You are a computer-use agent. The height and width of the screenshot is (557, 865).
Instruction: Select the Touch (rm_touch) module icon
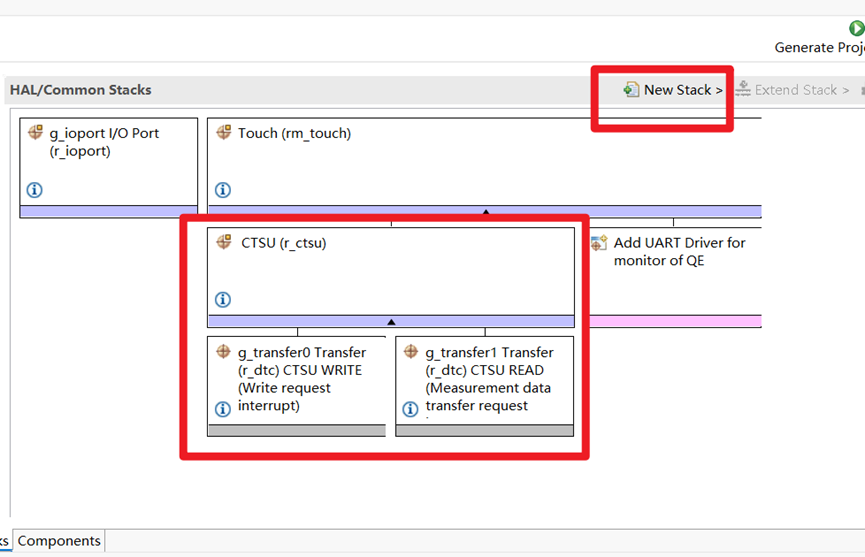tap(223, 132)
